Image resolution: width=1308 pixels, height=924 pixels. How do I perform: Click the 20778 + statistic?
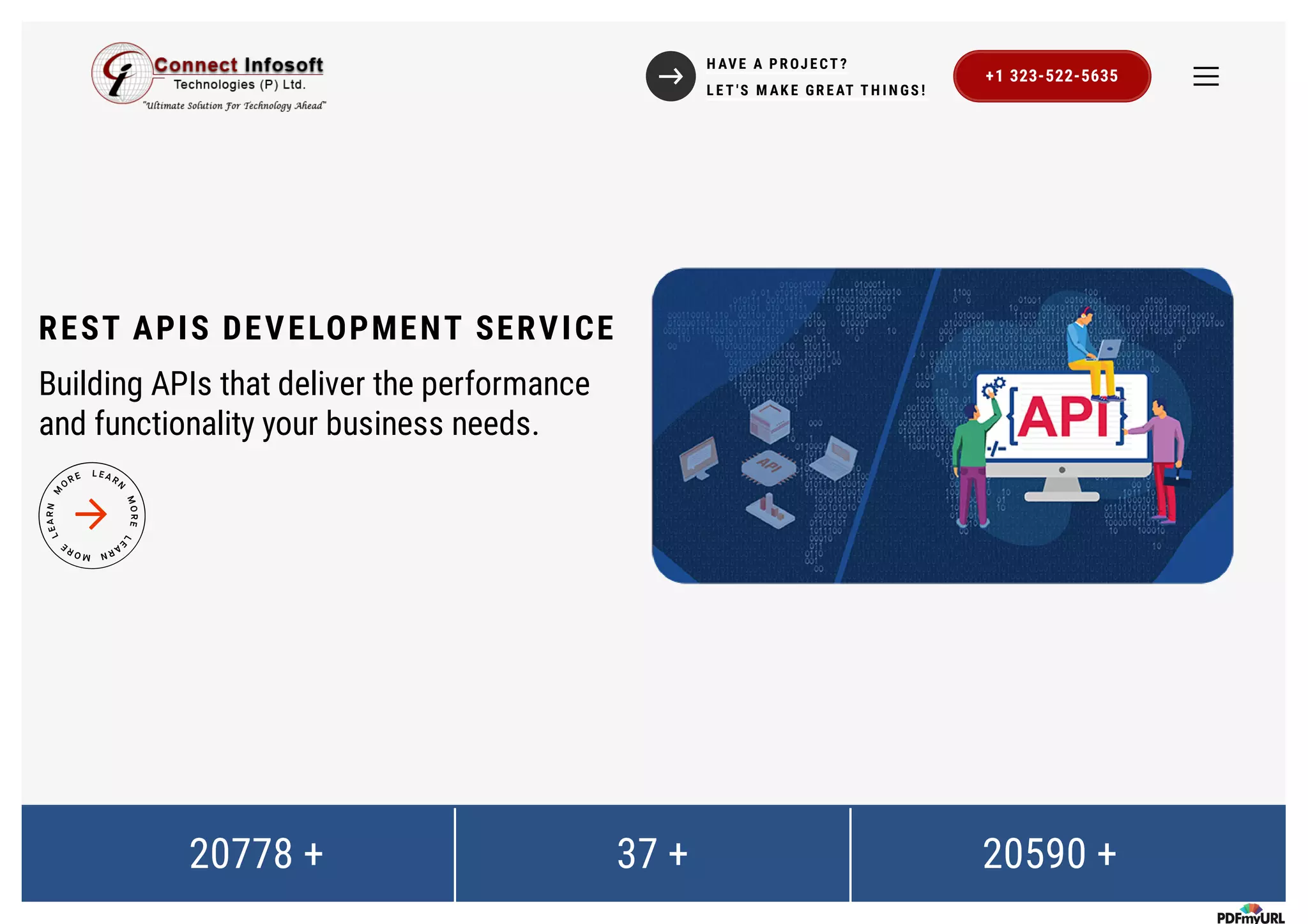pyautogui.click(x=256, y=854)
